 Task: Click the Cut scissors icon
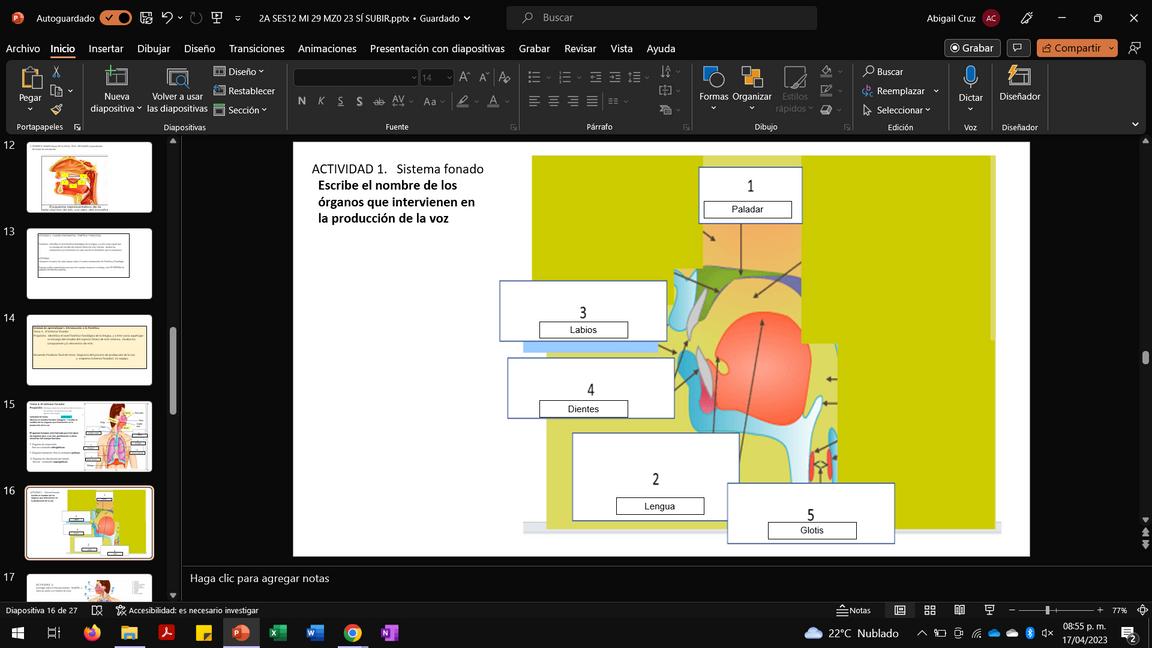pyautogui.click(x=56, y=72)
